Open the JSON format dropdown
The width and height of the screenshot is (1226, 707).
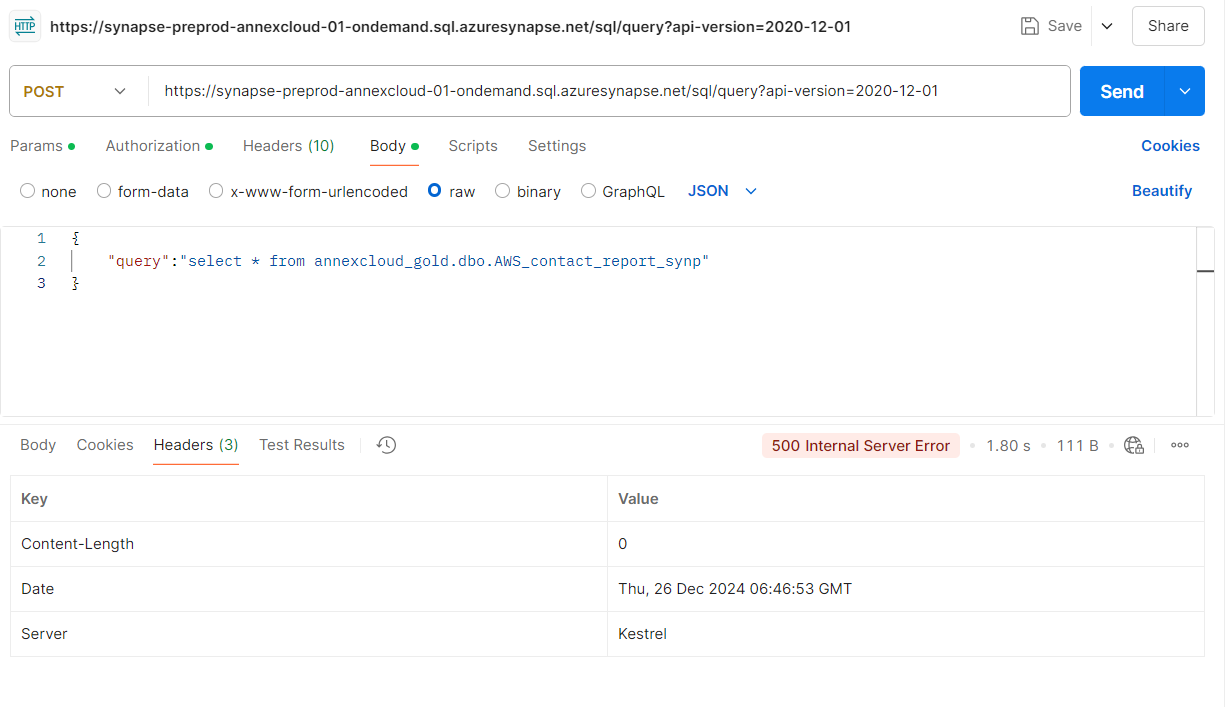(x=723, y=191)
